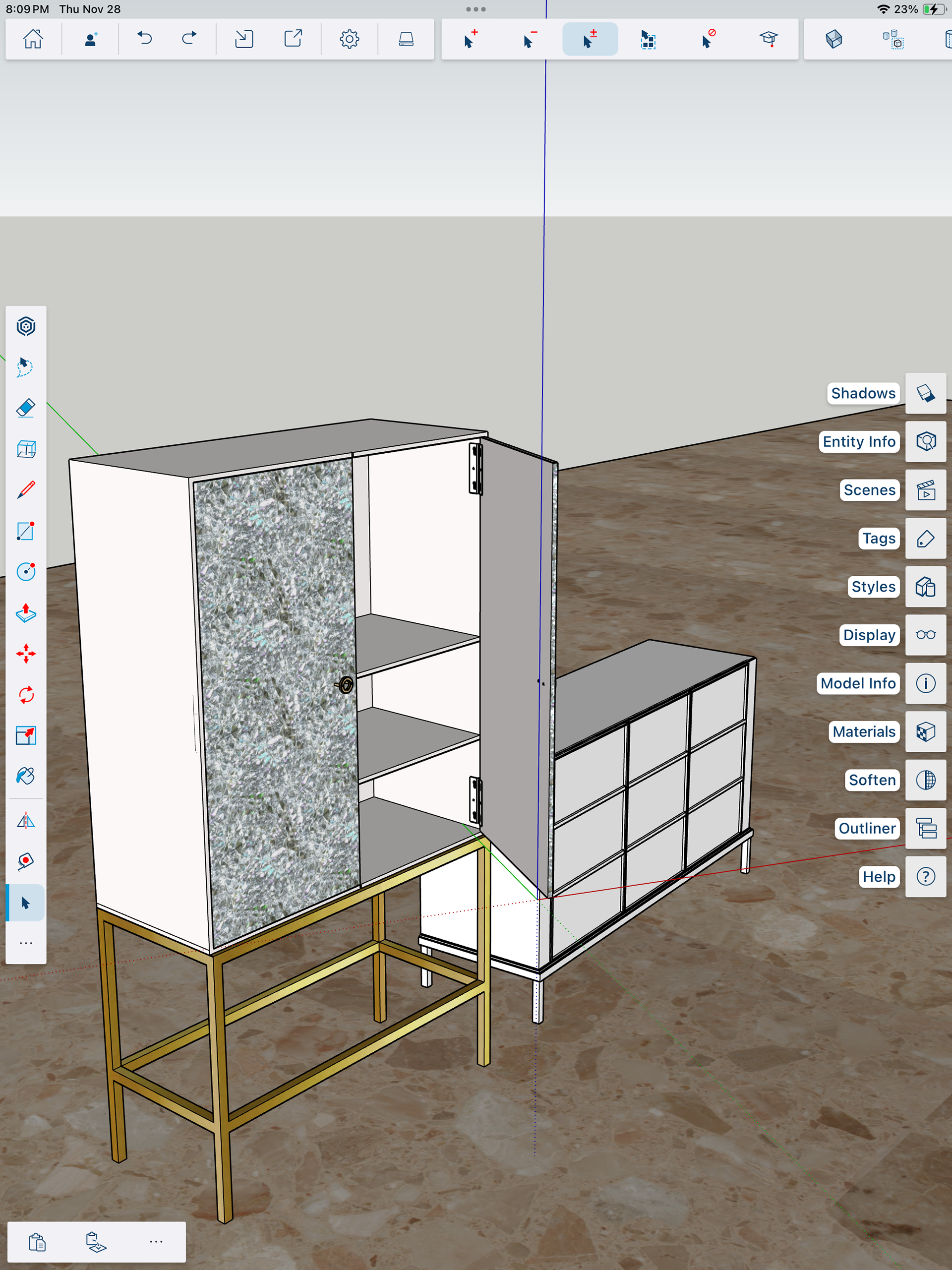This screenshot has height=1270, width=952.
Task: Click the Undo arrow
Action: tap(145, 39)
